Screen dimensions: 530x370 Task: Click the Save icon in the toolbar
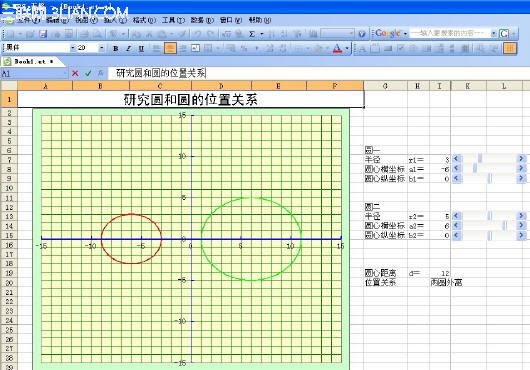click(43, 34)
